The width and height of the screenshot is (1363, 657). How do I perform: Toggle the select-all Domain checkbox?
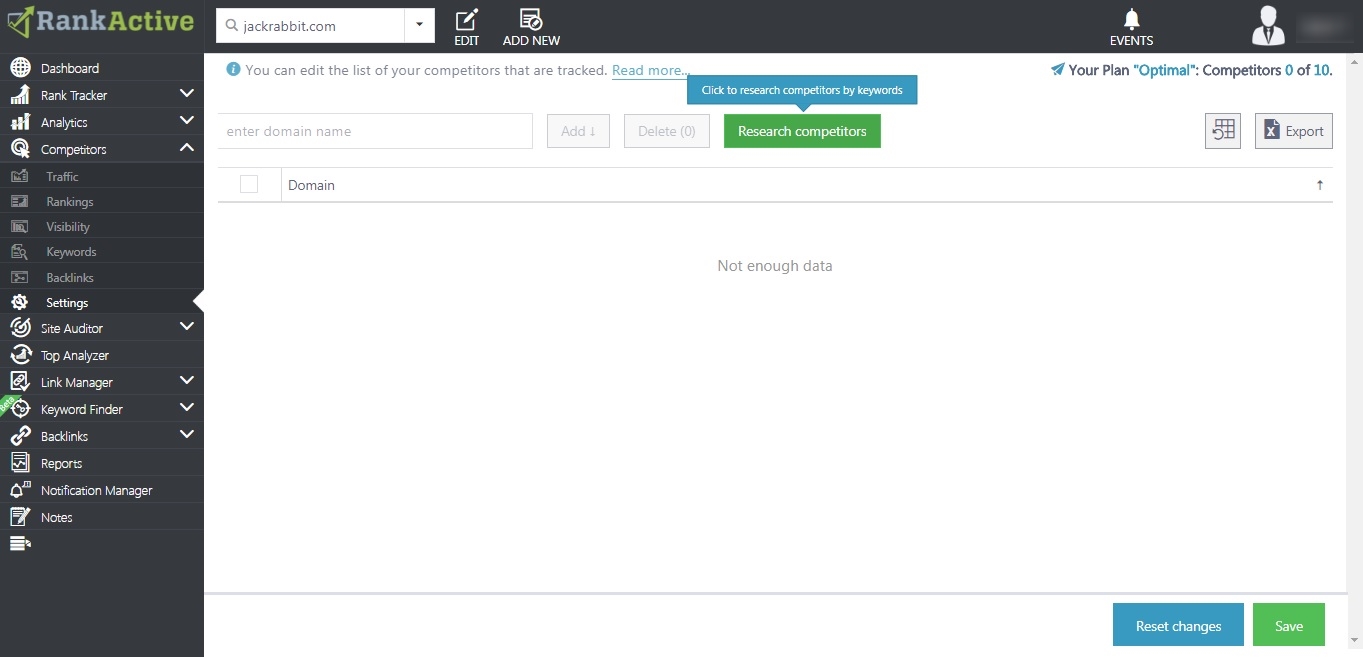(249, 184)
